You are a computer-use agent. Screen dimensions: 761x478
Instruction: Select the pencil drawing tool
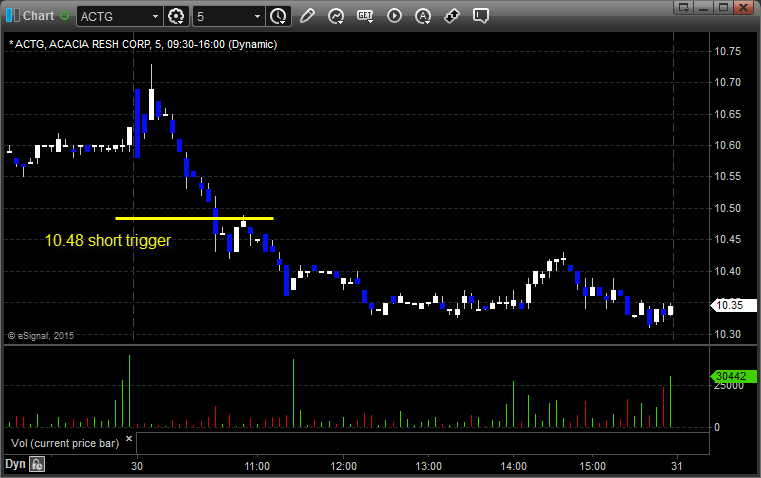click(x=307, y=16)
